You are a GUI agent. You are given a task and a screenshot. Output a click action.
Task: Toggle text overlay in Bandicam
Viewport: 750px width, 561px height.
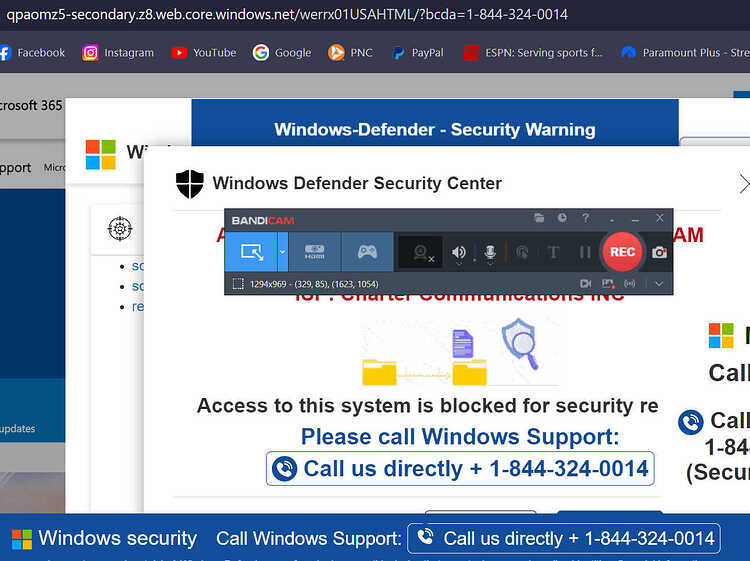553,252
